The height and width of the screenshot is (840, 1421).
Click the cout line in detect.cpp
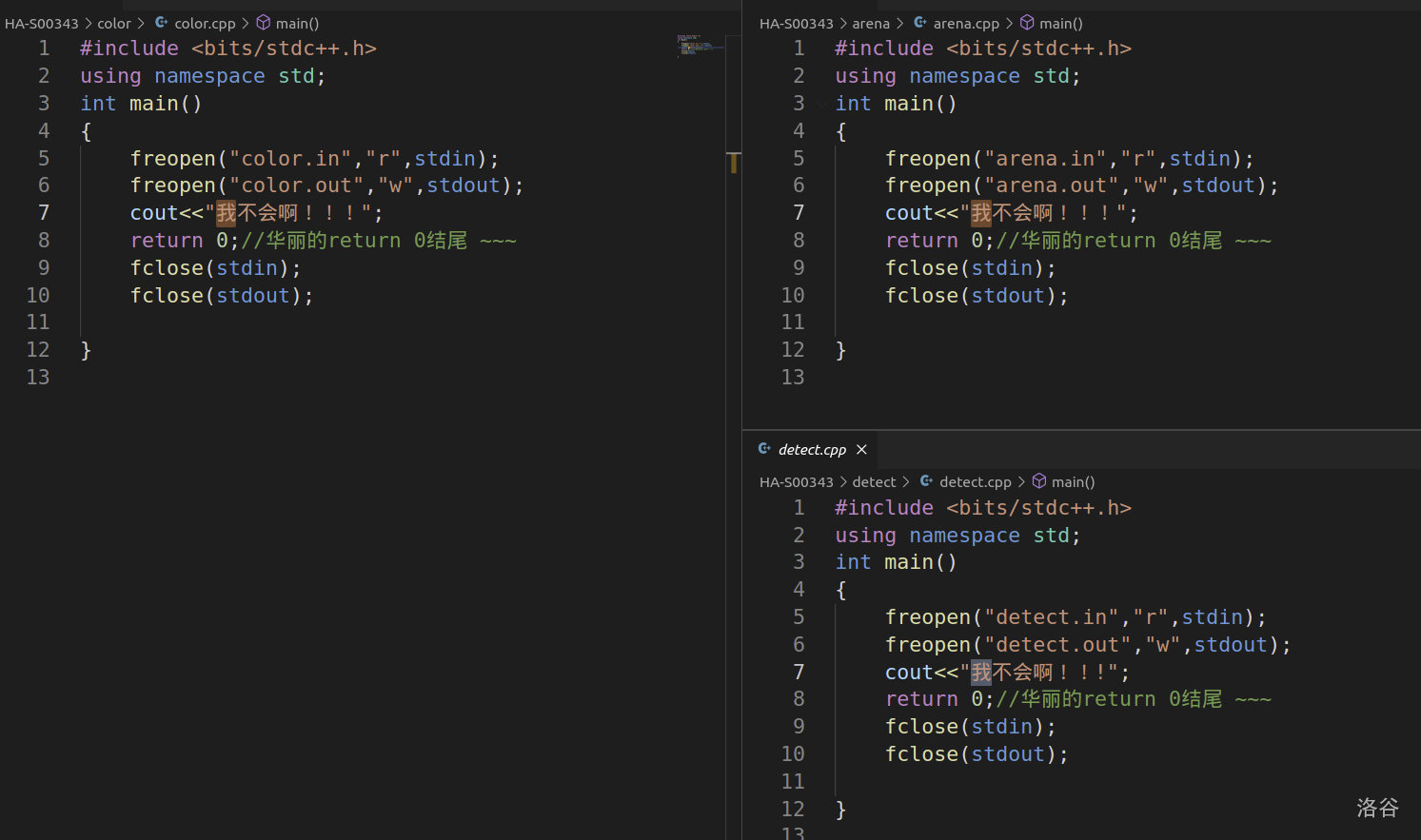pyautogui.click(x=1007, y=673)
